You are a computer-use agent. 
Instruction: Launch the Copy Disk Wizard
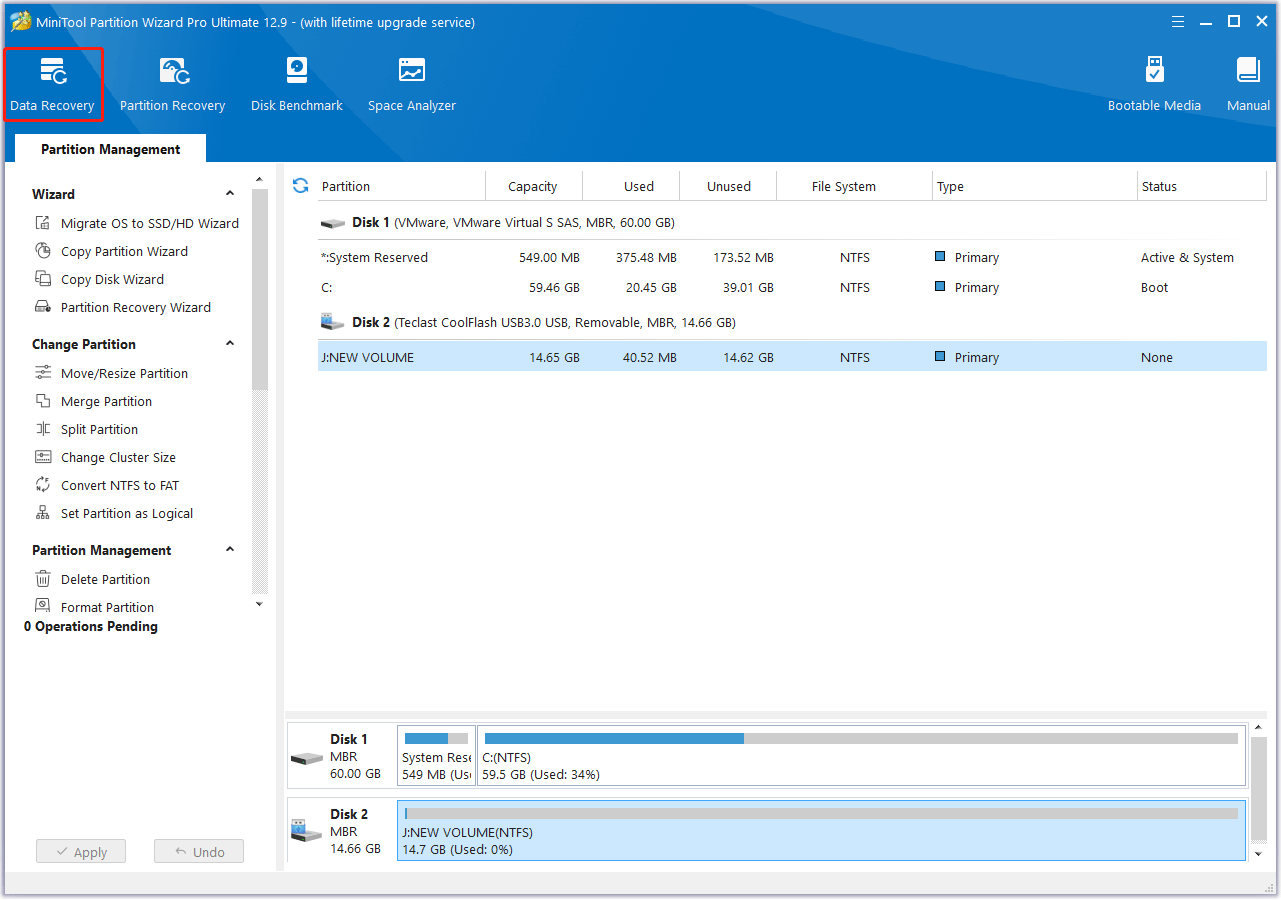click(100, 279)
